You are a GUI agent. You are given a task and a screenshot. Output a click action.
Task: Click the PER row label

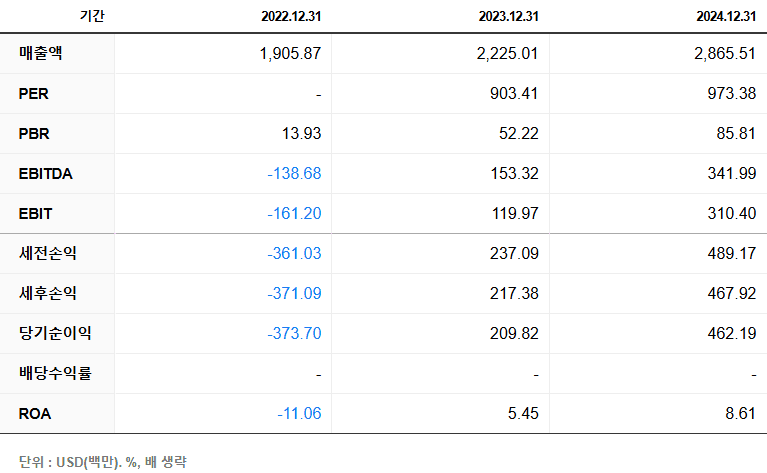tap(34, 93)
